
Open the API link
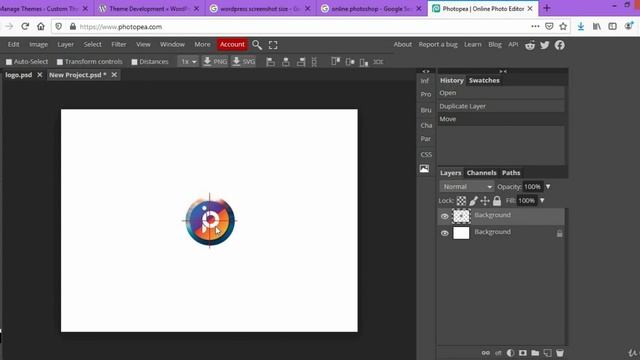[x=513, y=44]
